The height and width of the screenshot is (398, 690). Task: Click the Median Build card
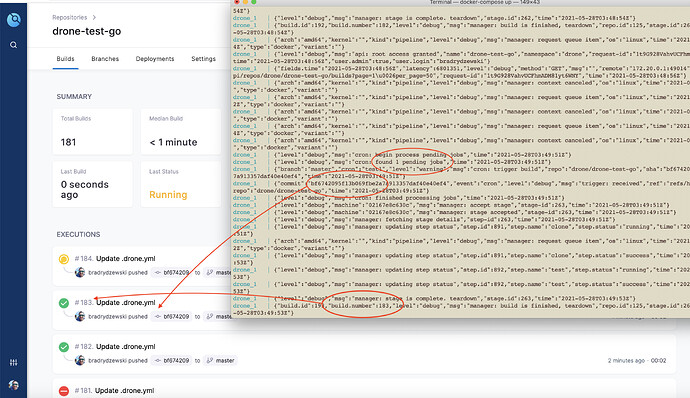181,132
